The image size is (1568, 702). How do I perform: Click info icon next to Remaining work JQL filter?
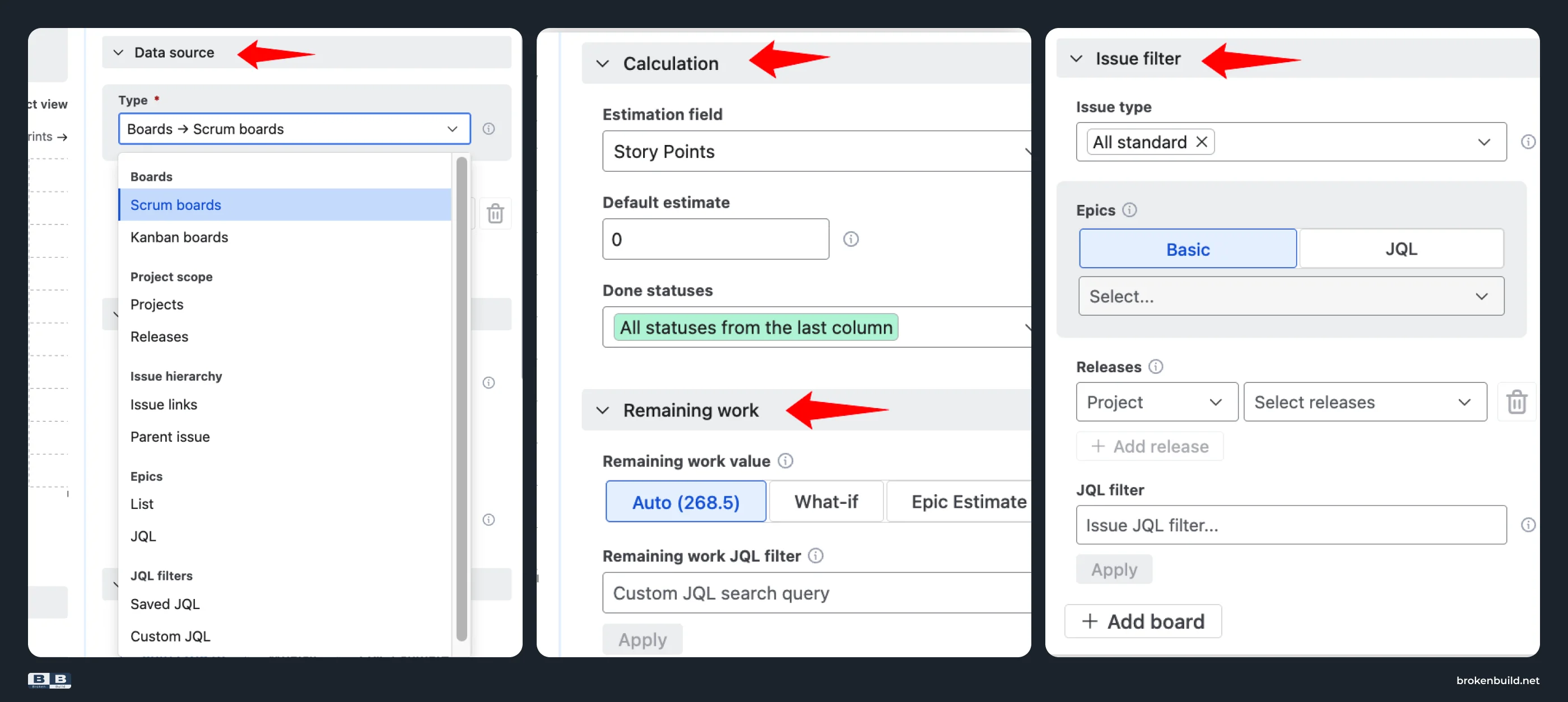point(816,556)
